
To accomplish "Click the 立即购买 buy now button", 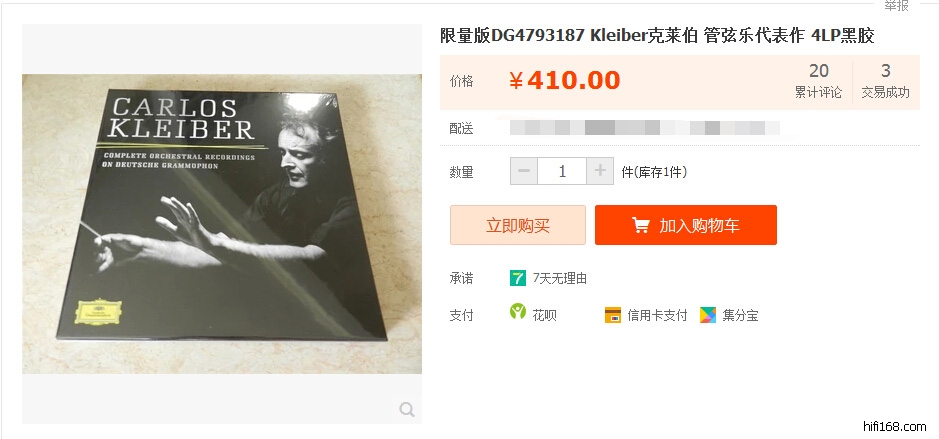I will click(518, 225).
